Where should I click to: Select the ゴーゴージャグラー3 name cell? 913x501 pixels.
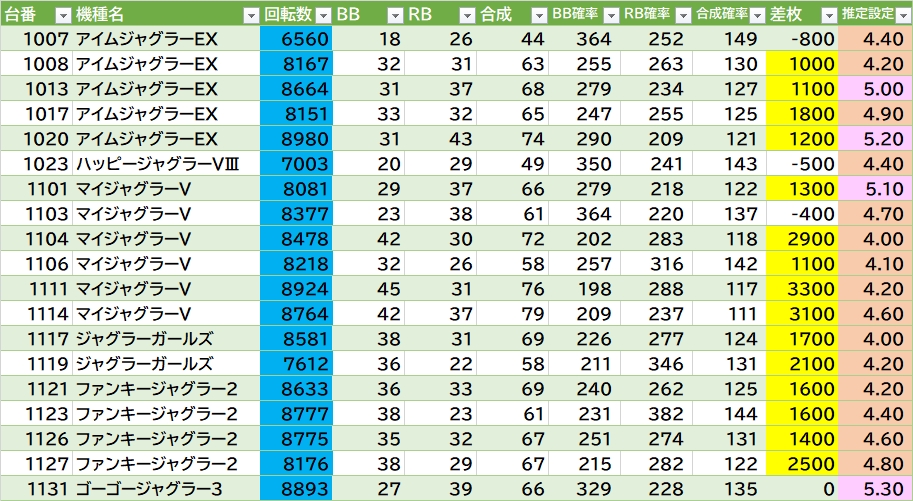[x=166, y=489]
